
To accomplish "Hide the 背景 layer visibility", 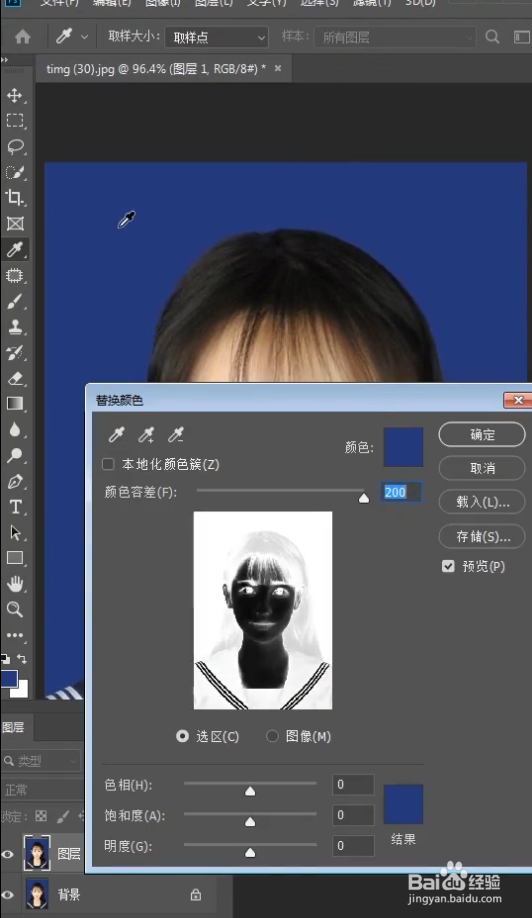I will 8,895.
